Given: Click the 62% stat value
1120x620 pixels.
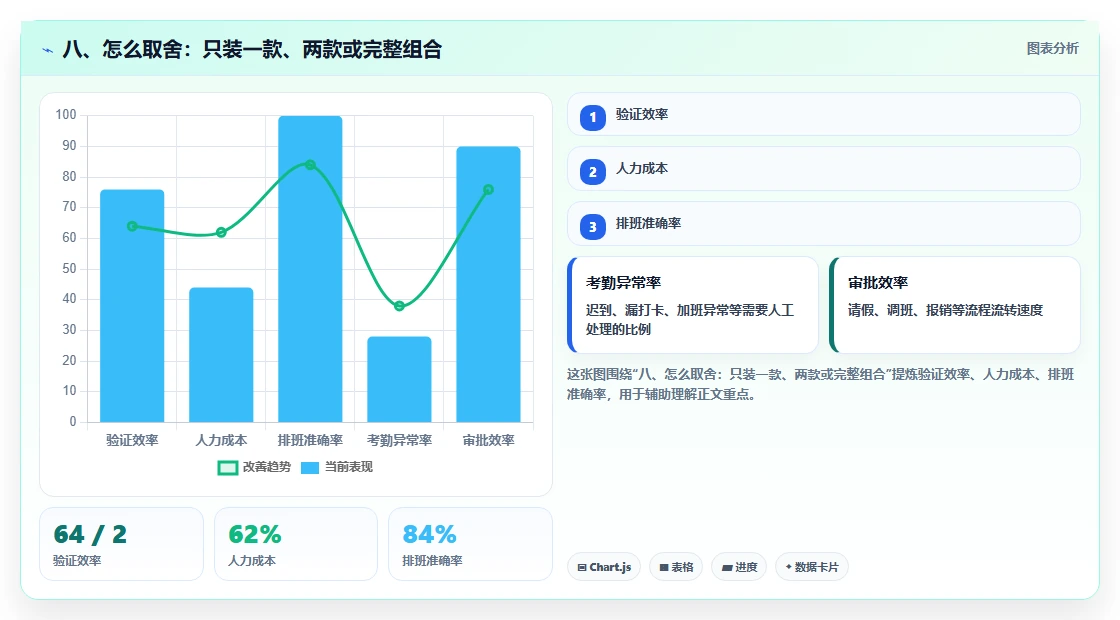Looking at the screenshot, I should (x=255, y=534).
